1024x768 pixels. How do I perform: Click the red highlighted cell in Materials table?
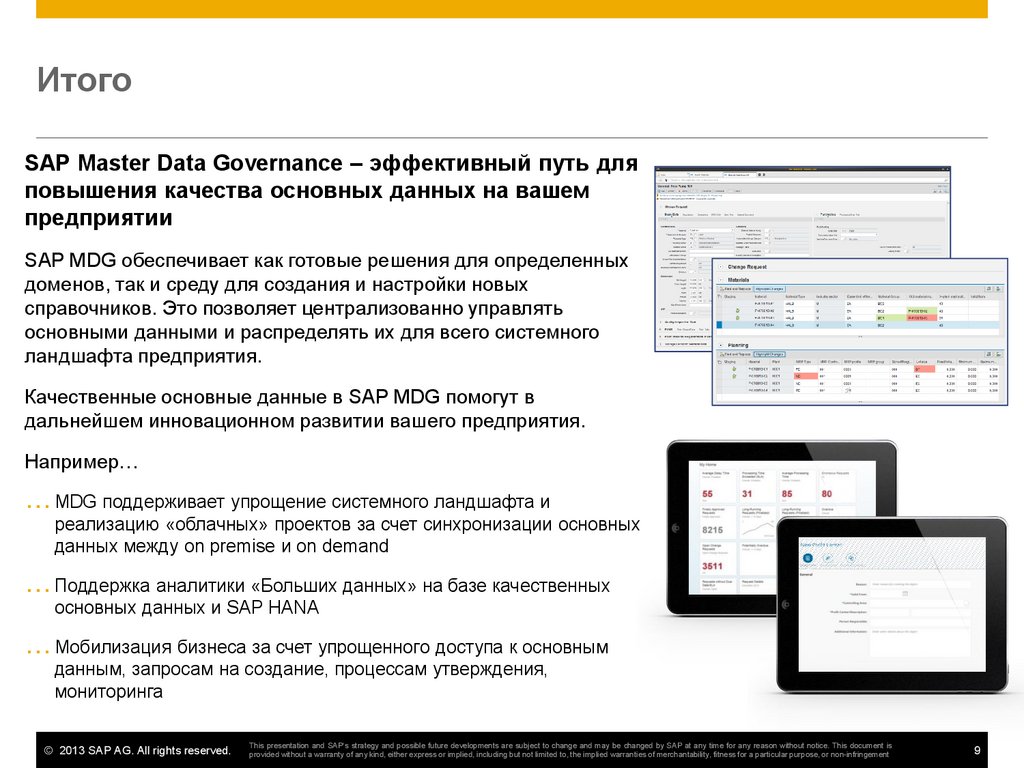(x=919, y=318)
